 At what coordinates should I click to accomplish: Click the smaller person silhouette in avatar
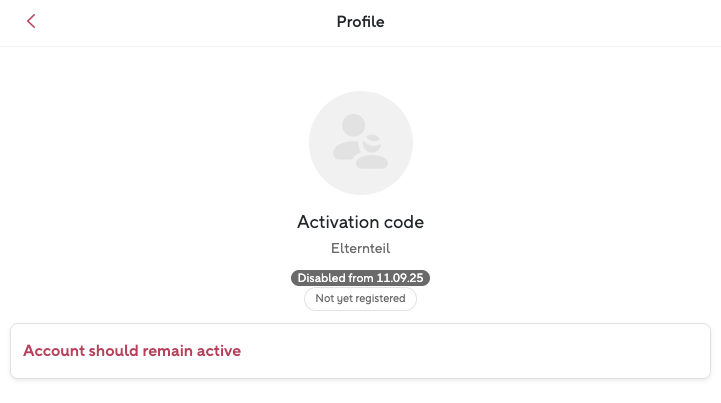373,151
